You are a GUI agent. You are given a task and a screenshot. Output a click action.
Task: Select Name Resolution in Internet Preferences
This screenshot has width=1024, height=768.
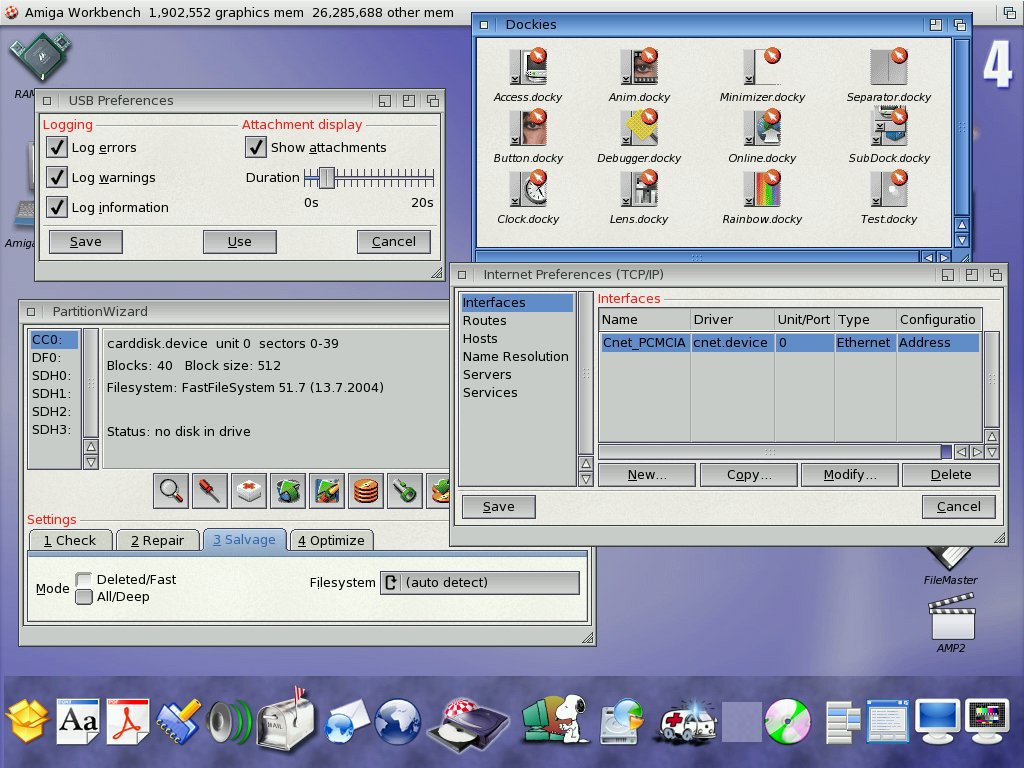(x=515, y=357)
